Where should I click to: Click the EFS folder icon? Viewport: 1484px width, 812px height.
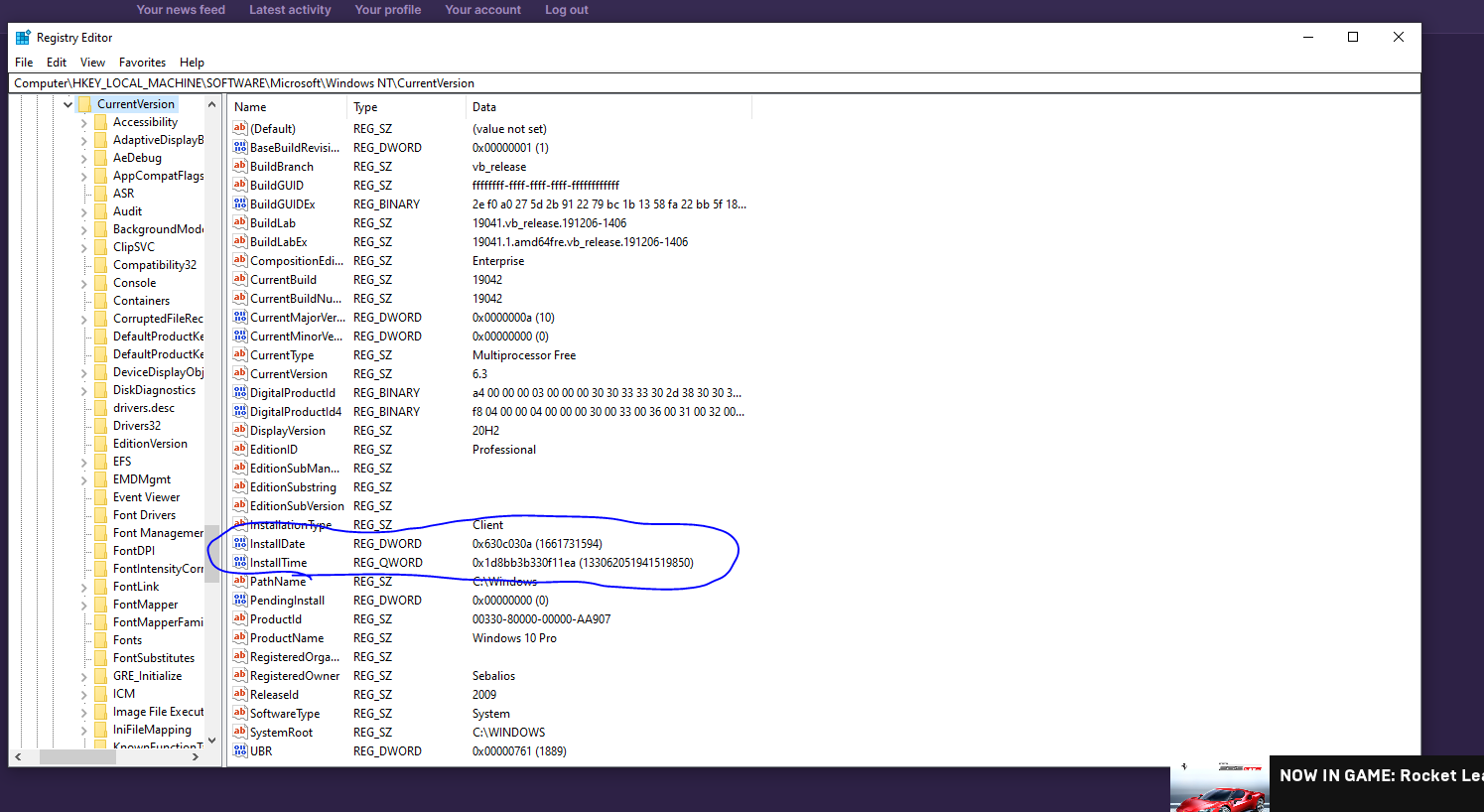[x=100, y=462]
